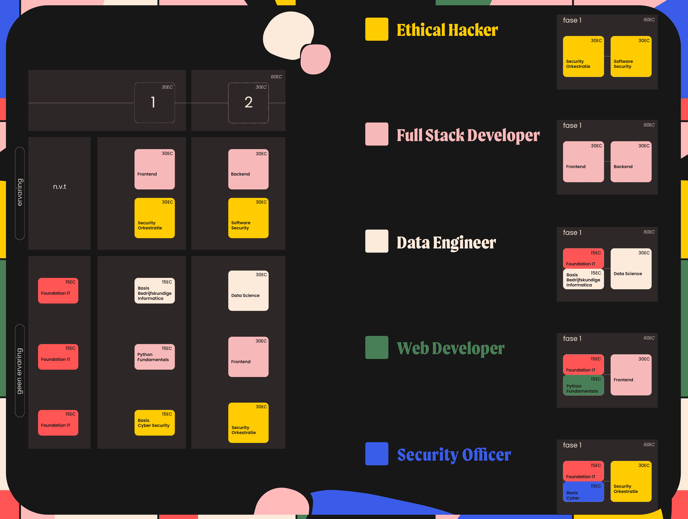Image resolution: width=688 pixels, height=519 pixels.
Task: Click green Python Fundamentals in Web Developer panel
Action: click(x=583, y=385)
